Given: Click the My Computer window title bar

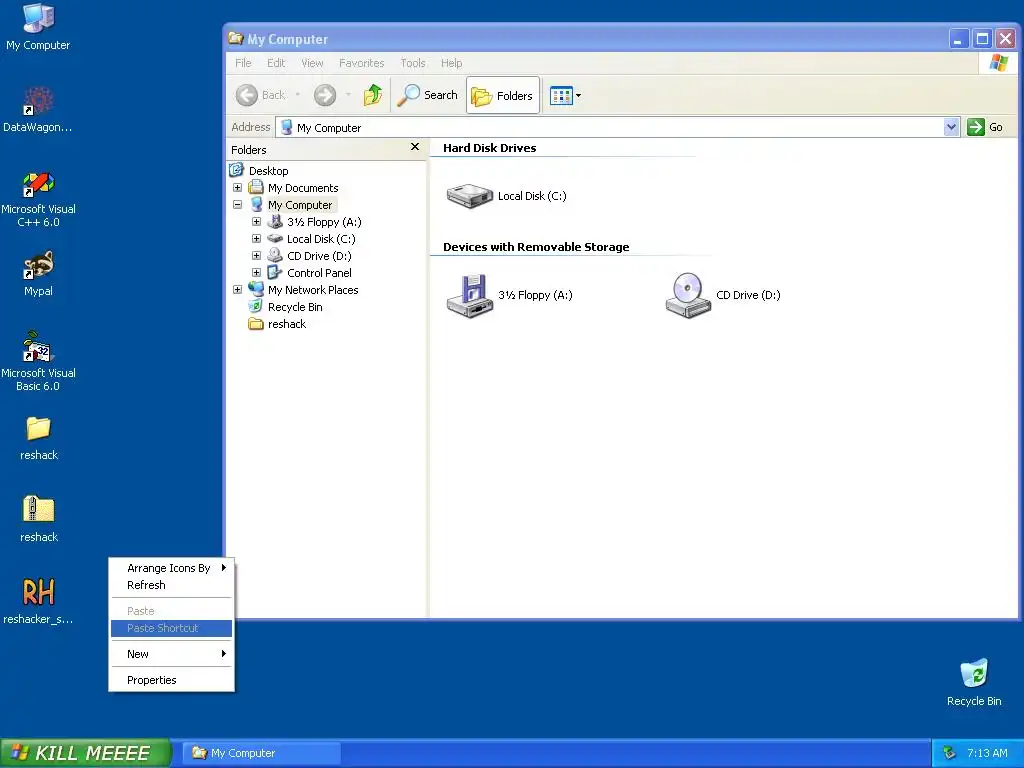Looking at the screenshot, I should point(588,39).
